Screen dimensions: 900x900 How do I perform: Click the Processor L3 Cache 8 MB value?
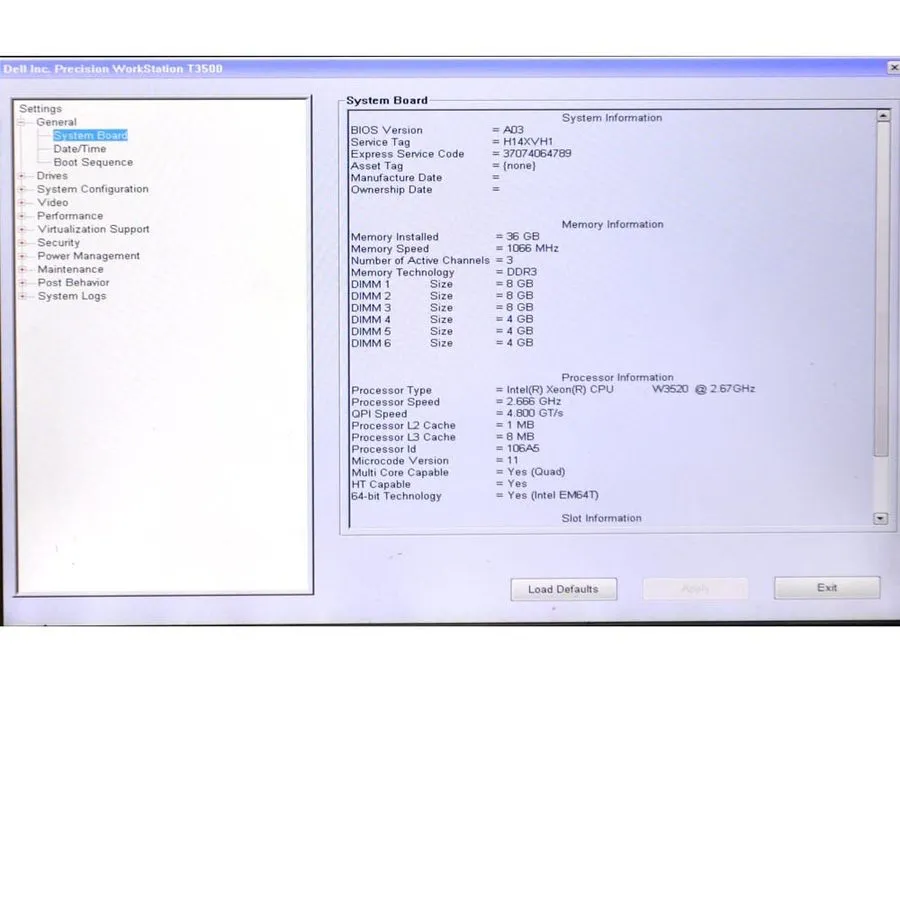[520, 437]
